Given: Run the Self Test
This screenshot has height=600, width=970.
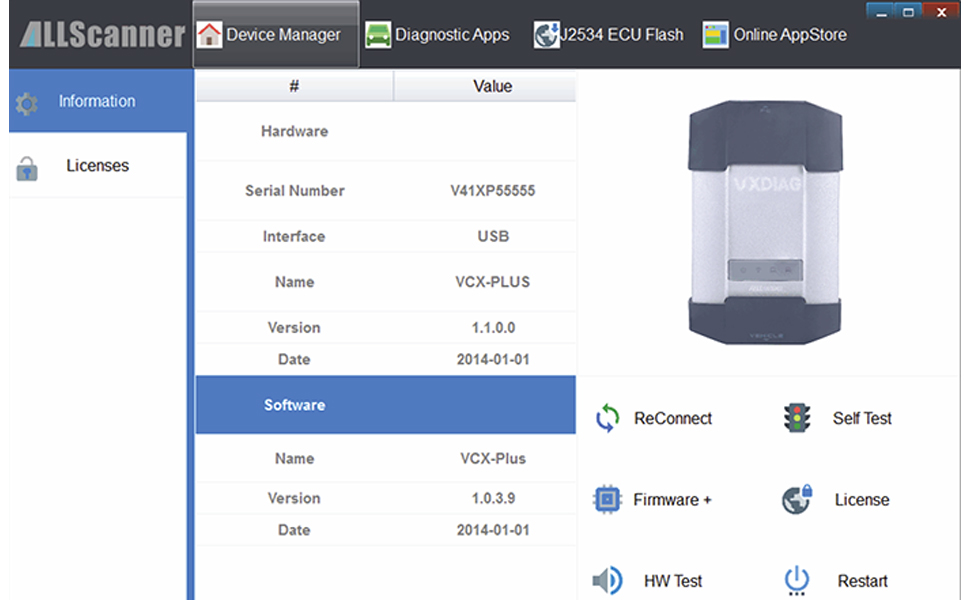Looking at the screenshot, I should tap(862, 419).
